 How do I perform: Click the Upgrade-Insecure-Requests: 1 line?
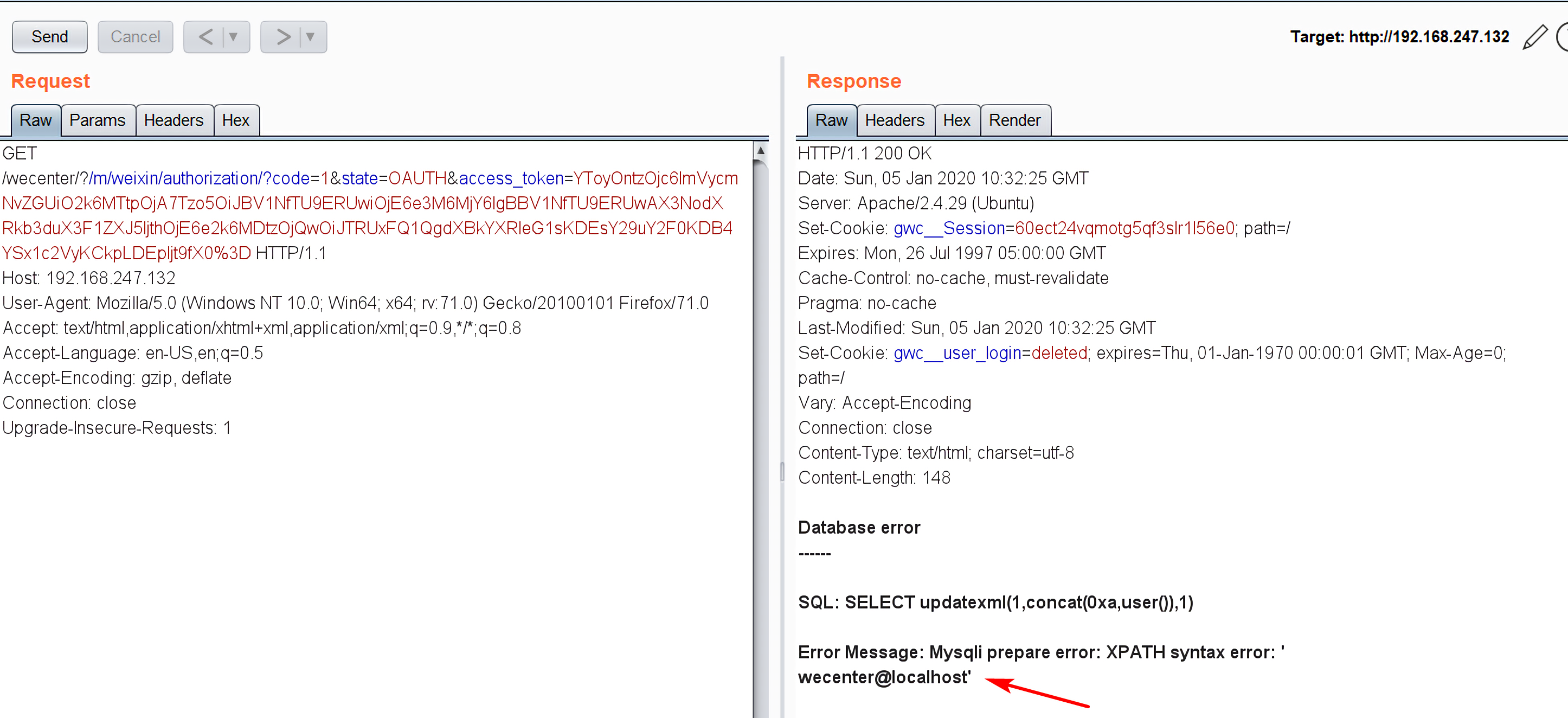click(117, 428)
